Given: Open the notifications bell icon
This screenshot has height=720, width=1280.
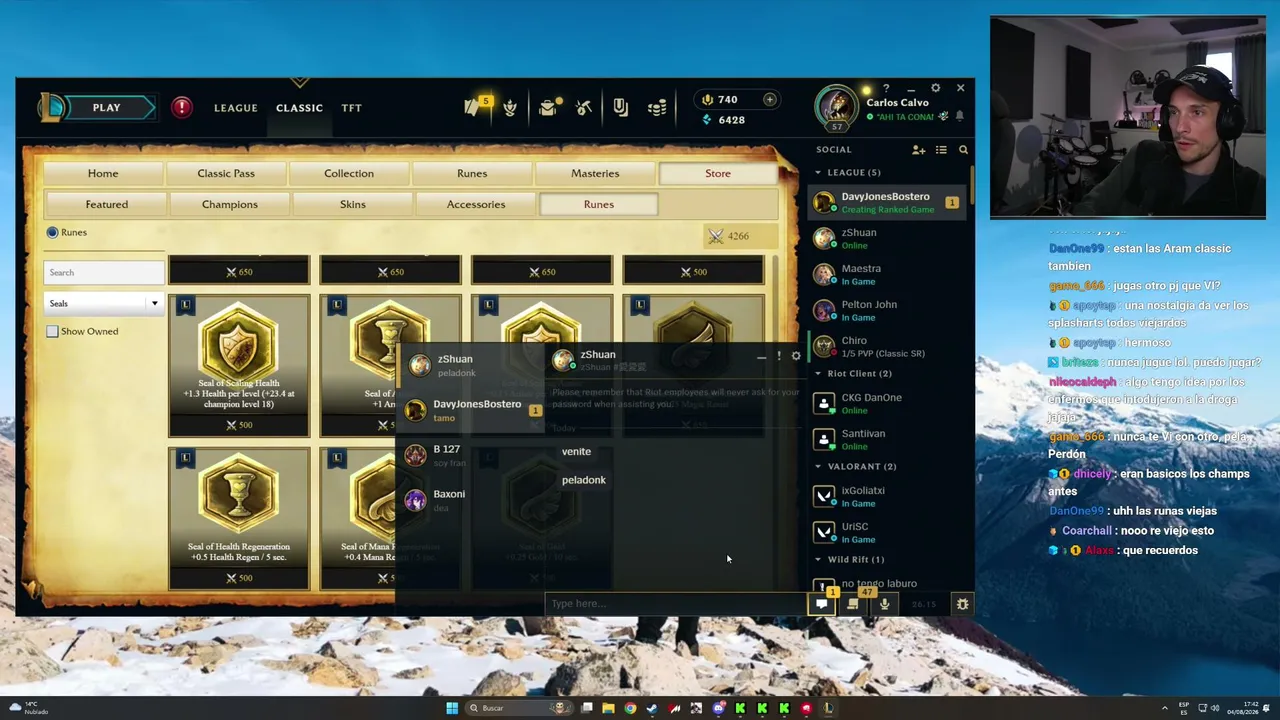Looking at the screenshot, I should 959,117.
